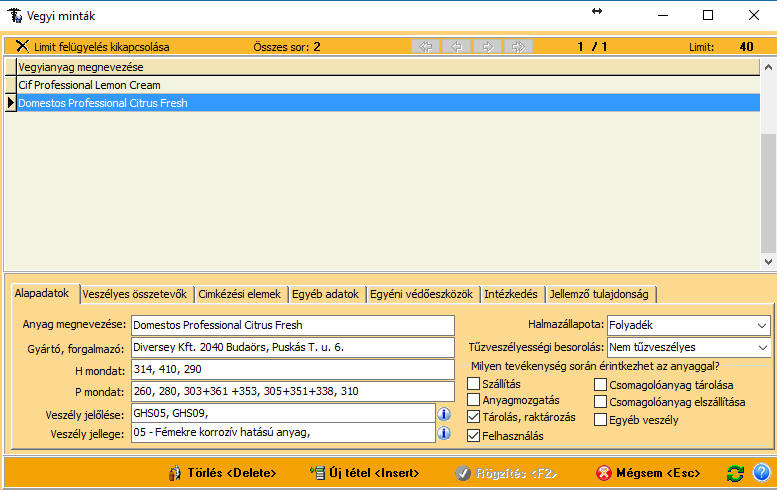Open the Egyéb adatok tab

326,294
